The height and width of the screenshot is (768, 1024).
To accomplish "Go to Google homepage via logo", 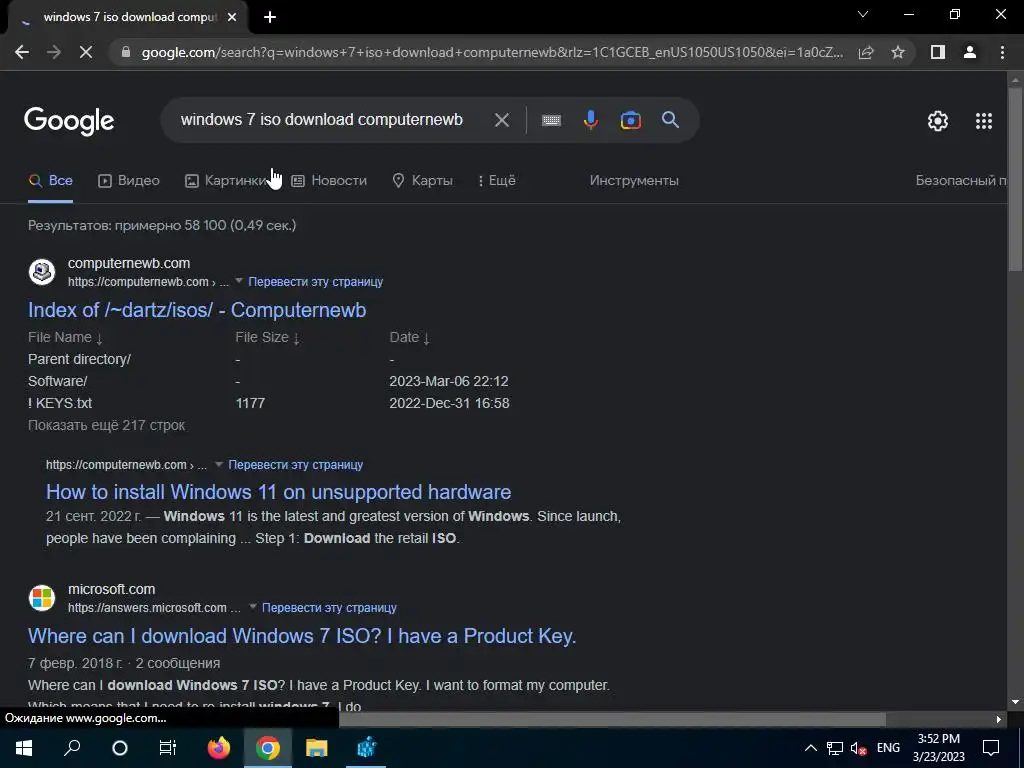I will pos(69,121).
